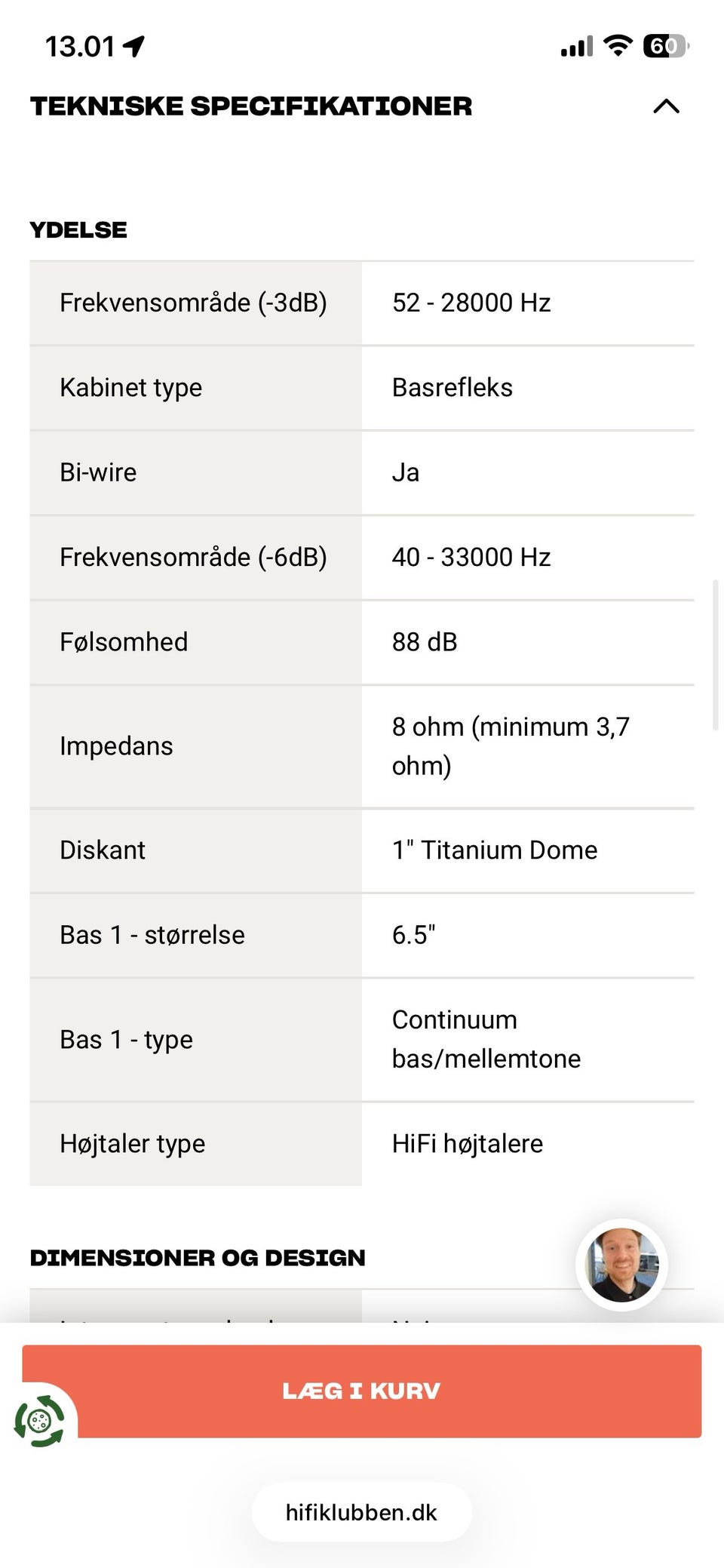Tap the battery level indicator
This screenshot has height=1568, width=724.
665,46
